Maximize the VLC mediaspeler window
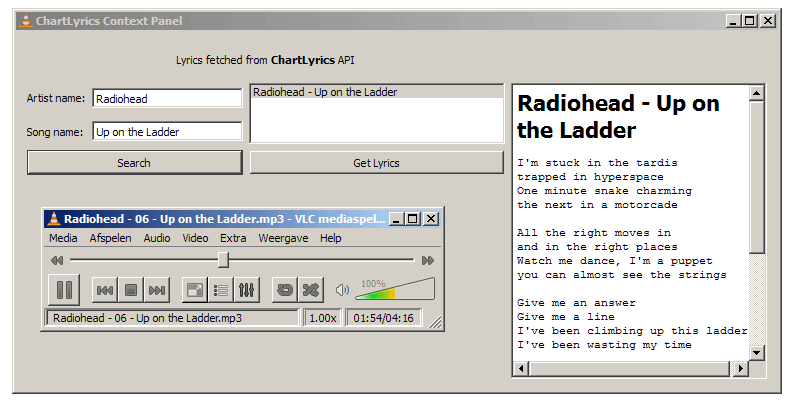 [x=413, y=219]
